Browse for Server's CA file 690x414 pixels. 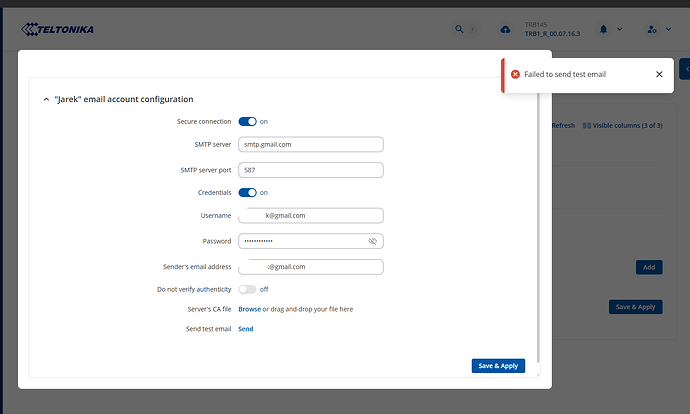click(x=249, y=309)
